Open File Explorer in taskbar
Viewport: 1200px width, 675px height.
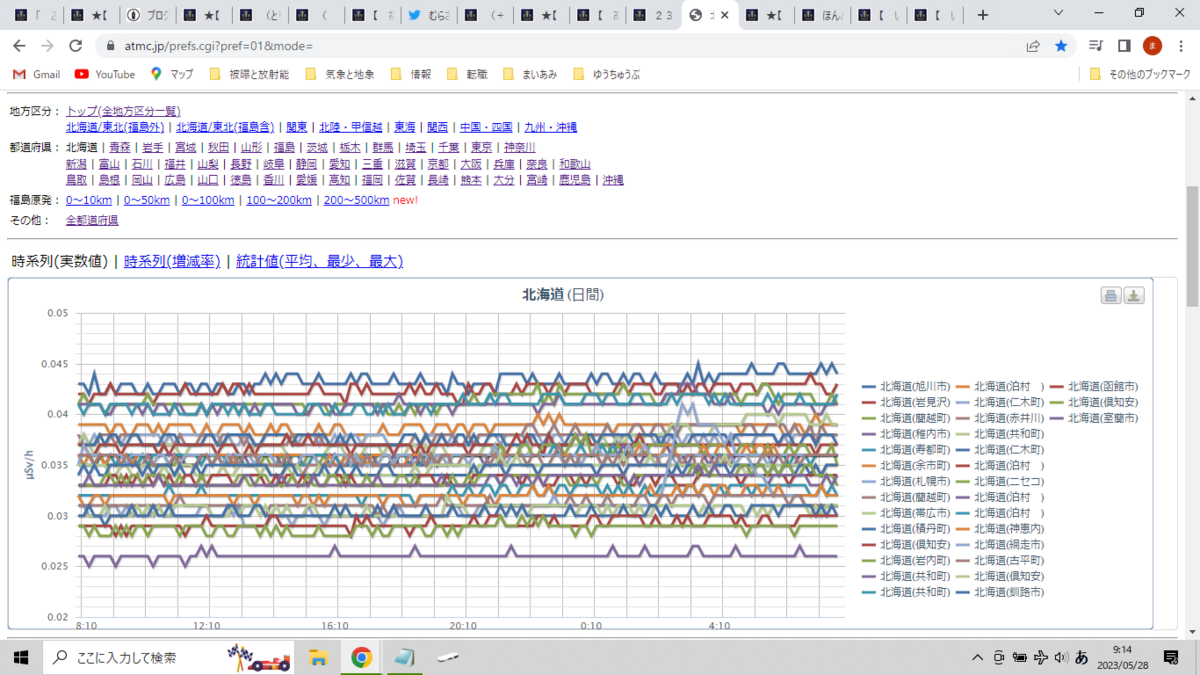click(x=318, y=657)
